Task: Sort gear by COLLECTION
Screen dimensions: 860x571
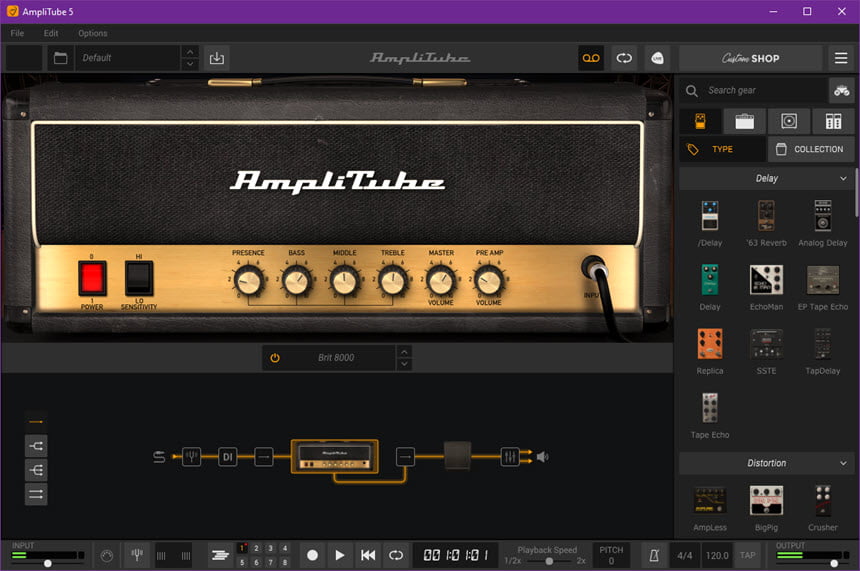Action: 811,149
